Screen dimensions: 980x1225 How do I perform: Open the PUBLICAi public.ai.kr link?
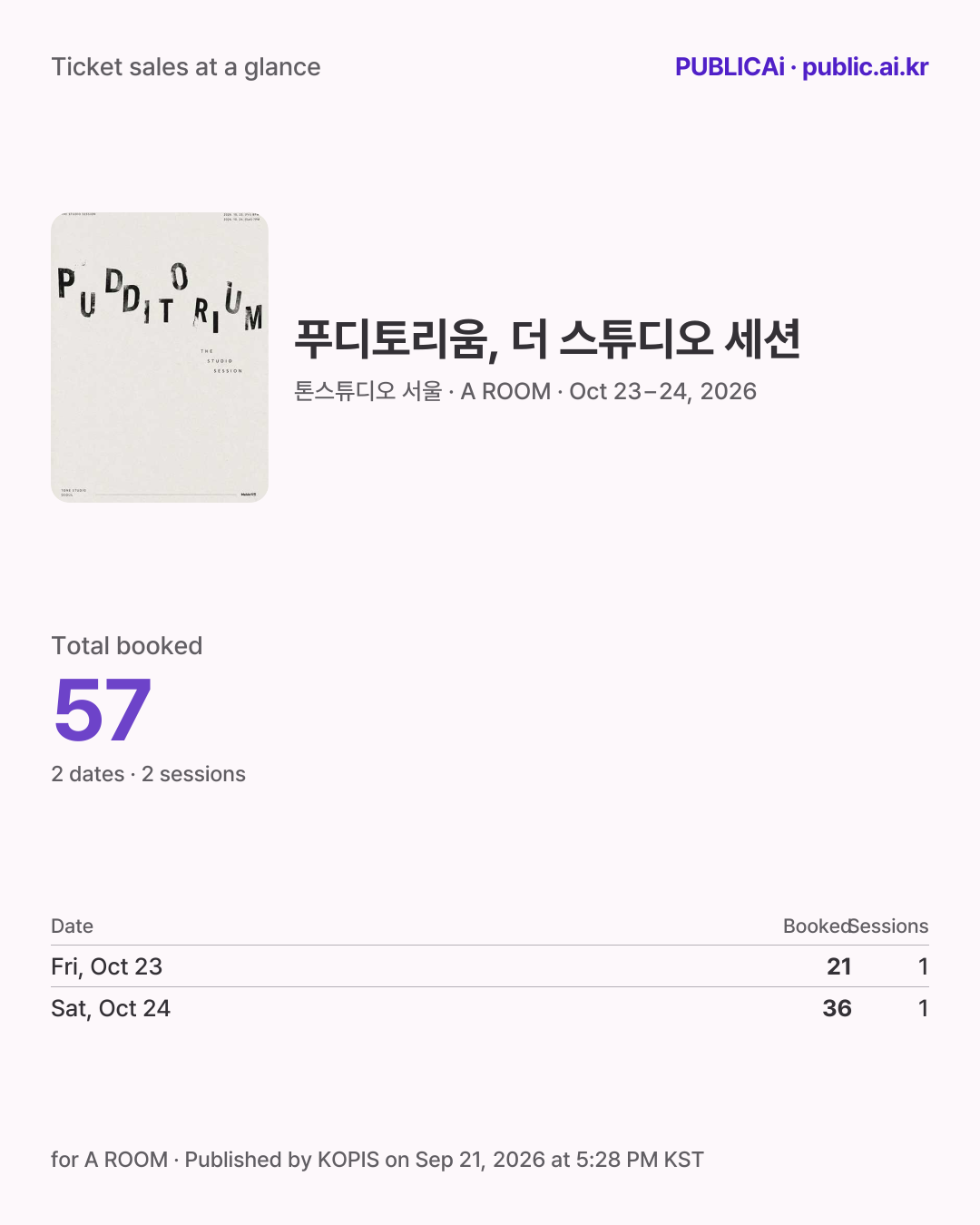(x=801, y=67)
